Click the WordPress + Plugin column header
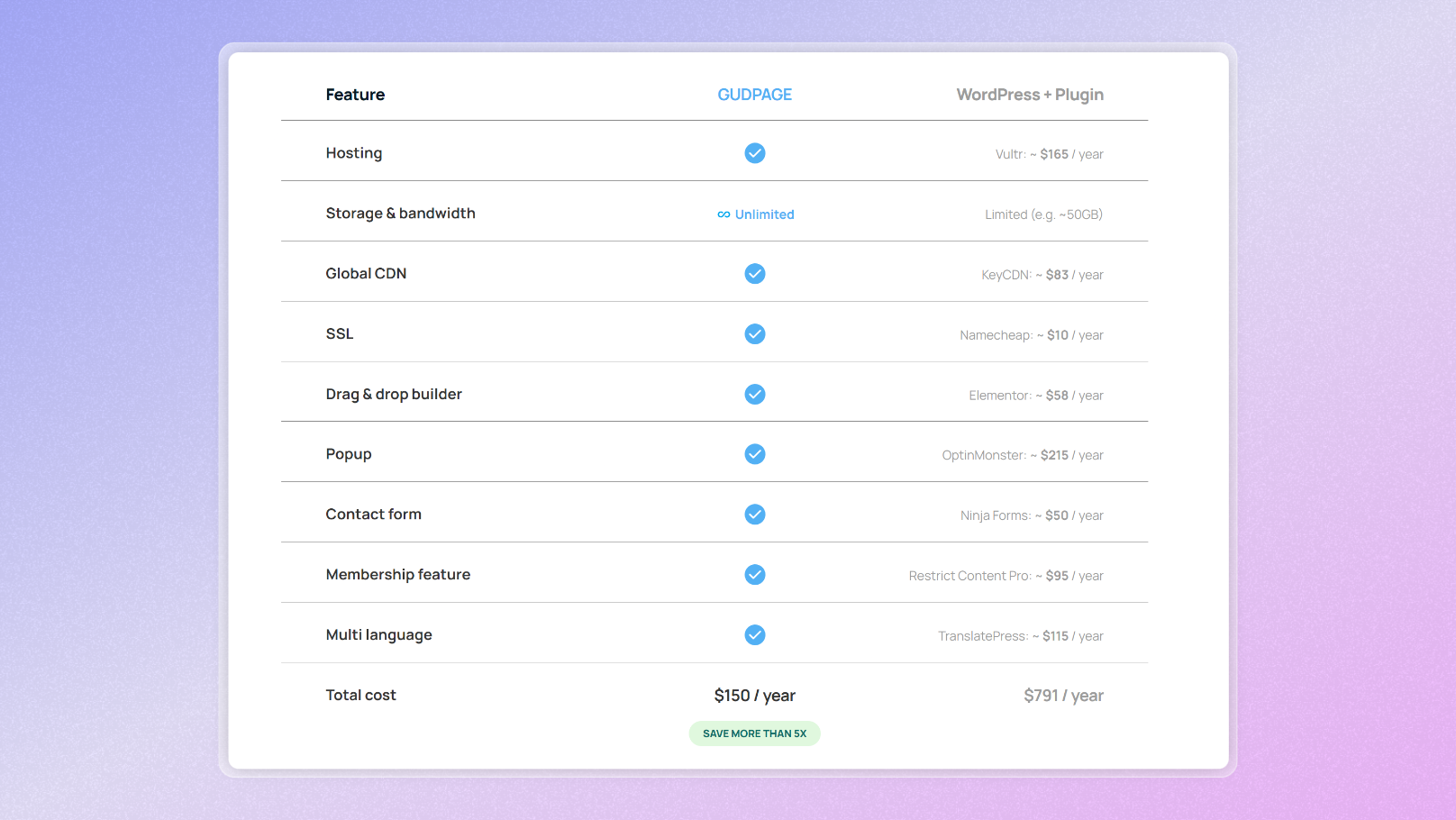Viewport: 1456px width, 820px height. (1030, 95)
